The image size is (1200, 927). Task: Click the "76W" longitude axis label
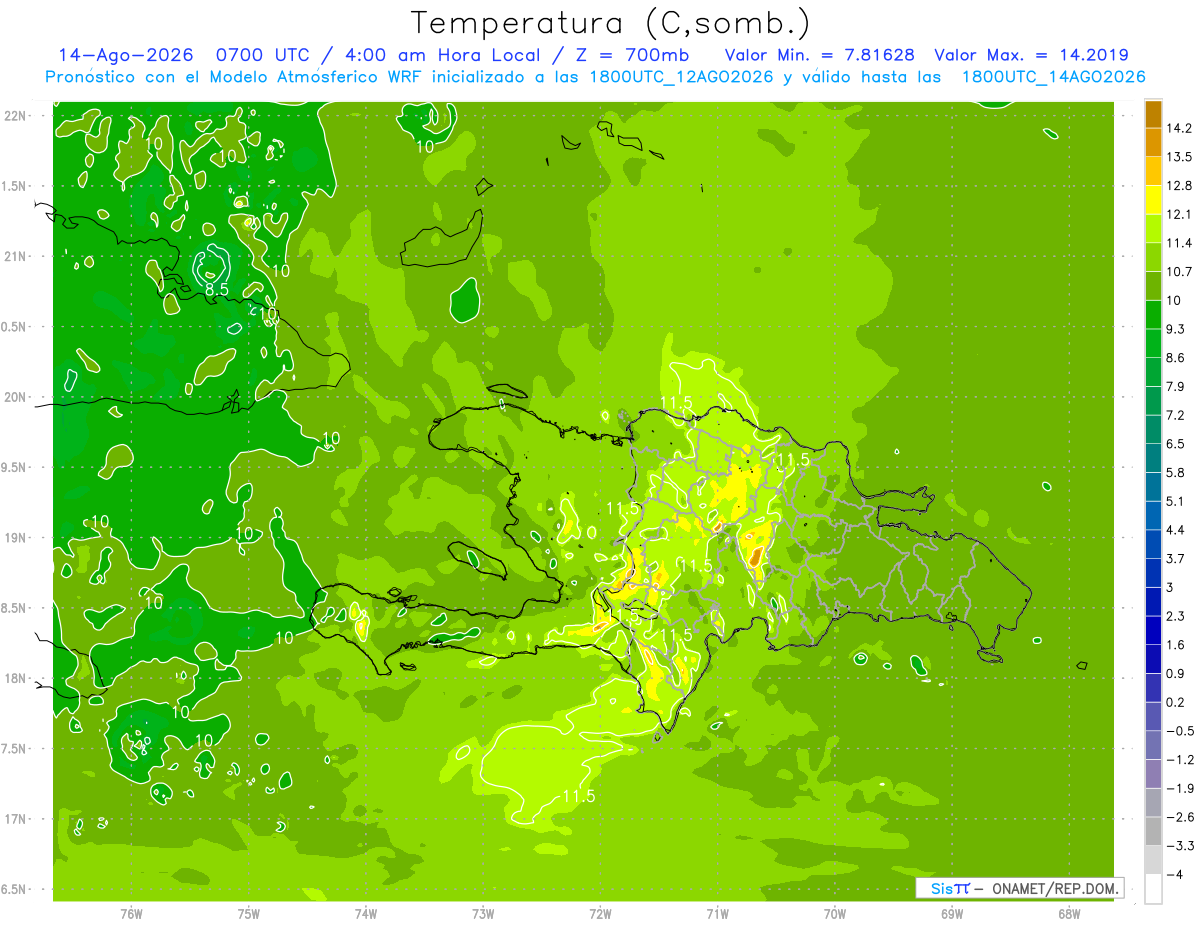coord(131,914)
